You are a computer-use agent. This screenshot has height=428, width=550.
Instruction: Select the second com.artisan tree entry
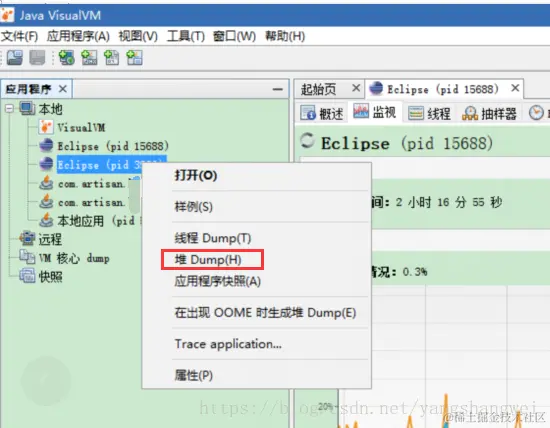click(x=91, y=202)
